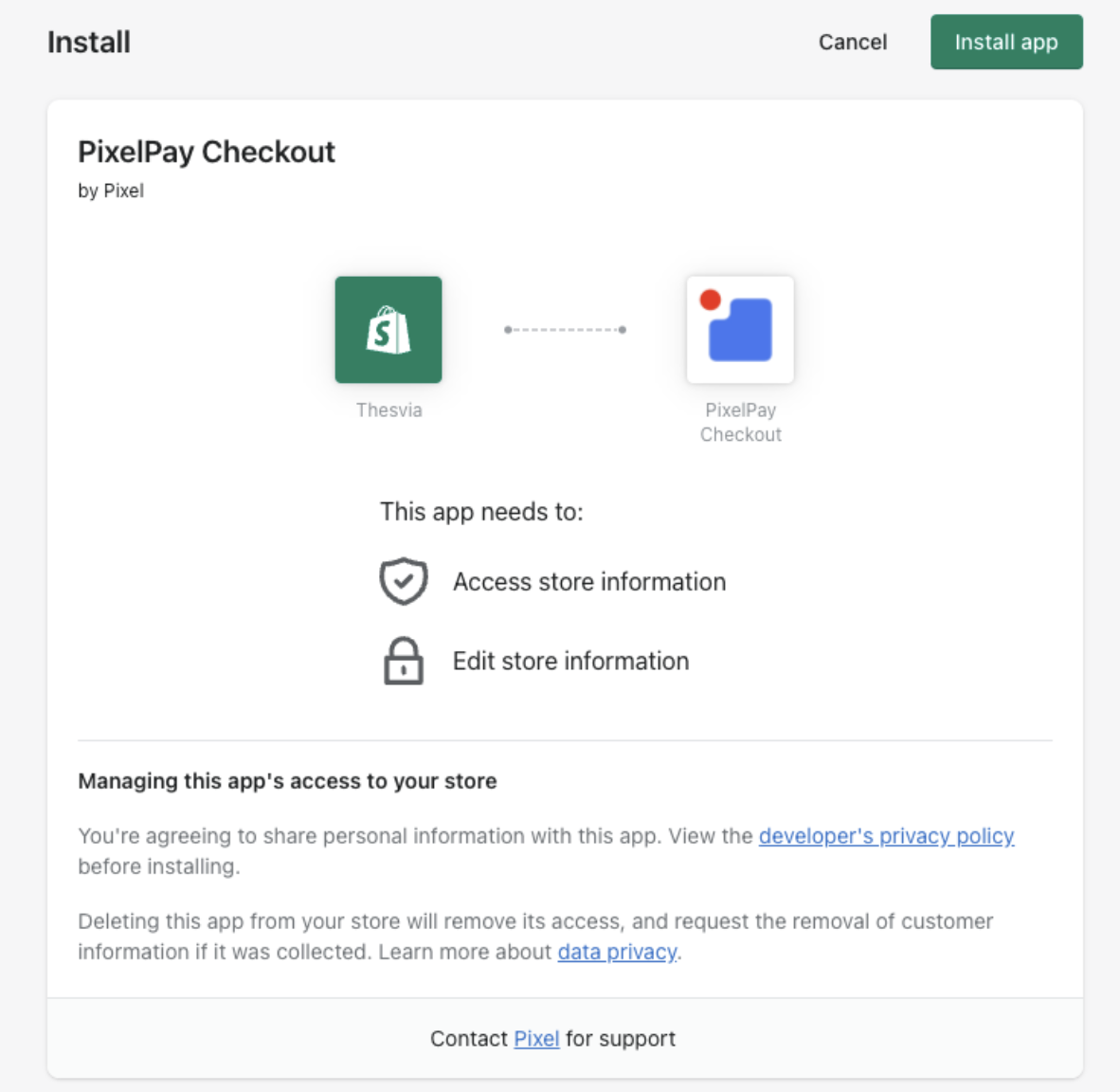Click the green Install app button
Viewport: 1120px width, 1092px height.
(x=1005, y=42)
